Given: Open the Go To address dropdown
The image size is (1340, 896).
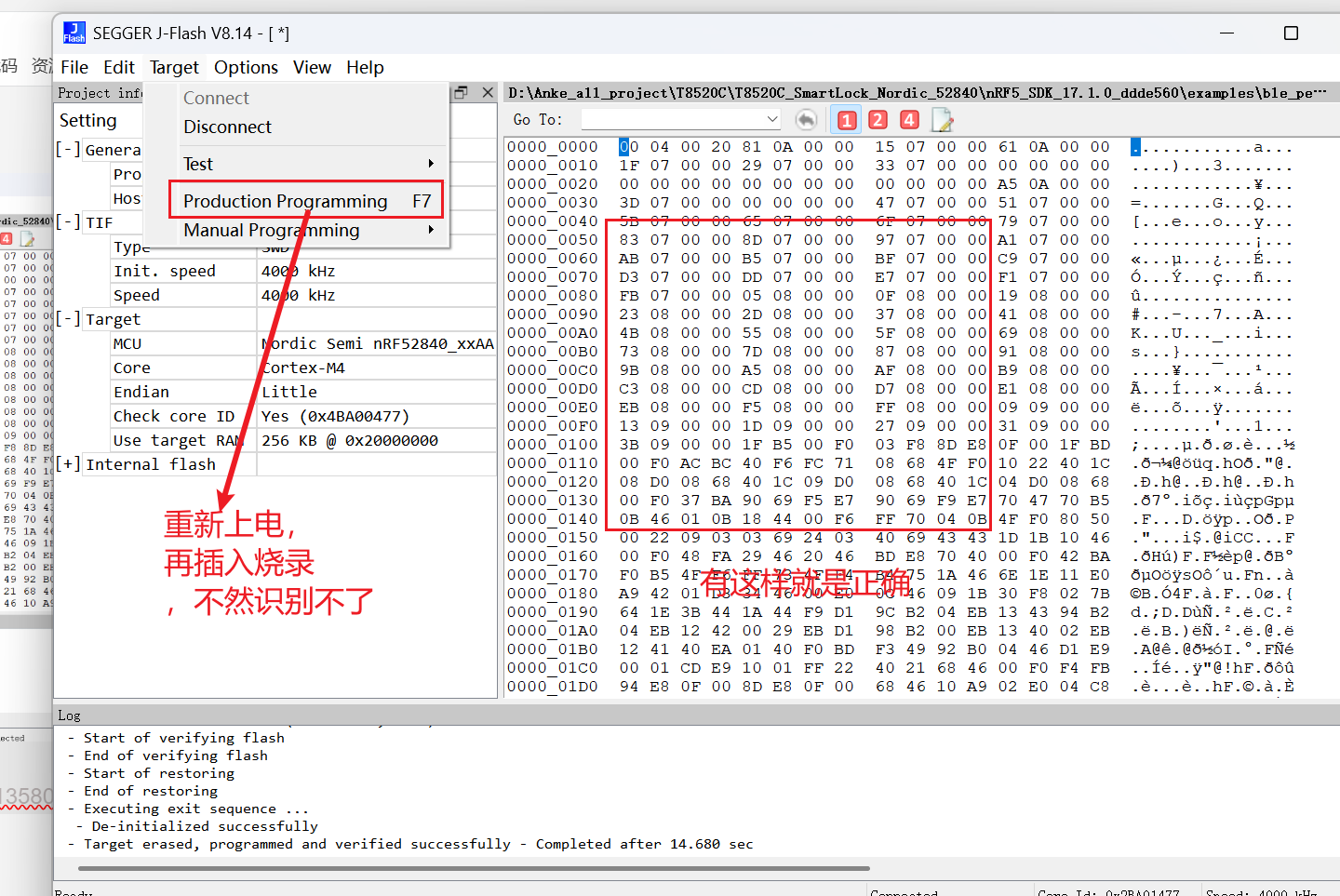Looking at the screenshot, I should [771, 119].
